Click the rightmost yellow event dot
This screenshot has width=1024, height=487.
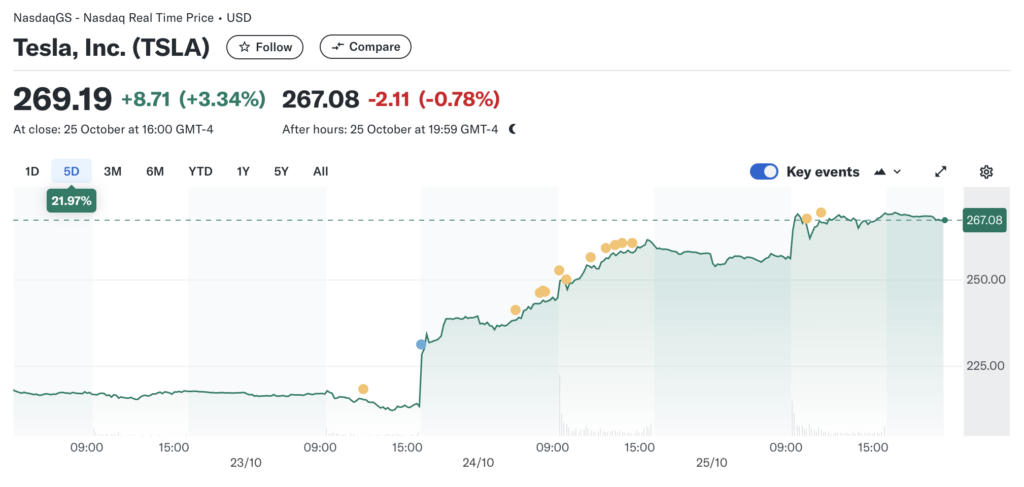coord(821,213)
